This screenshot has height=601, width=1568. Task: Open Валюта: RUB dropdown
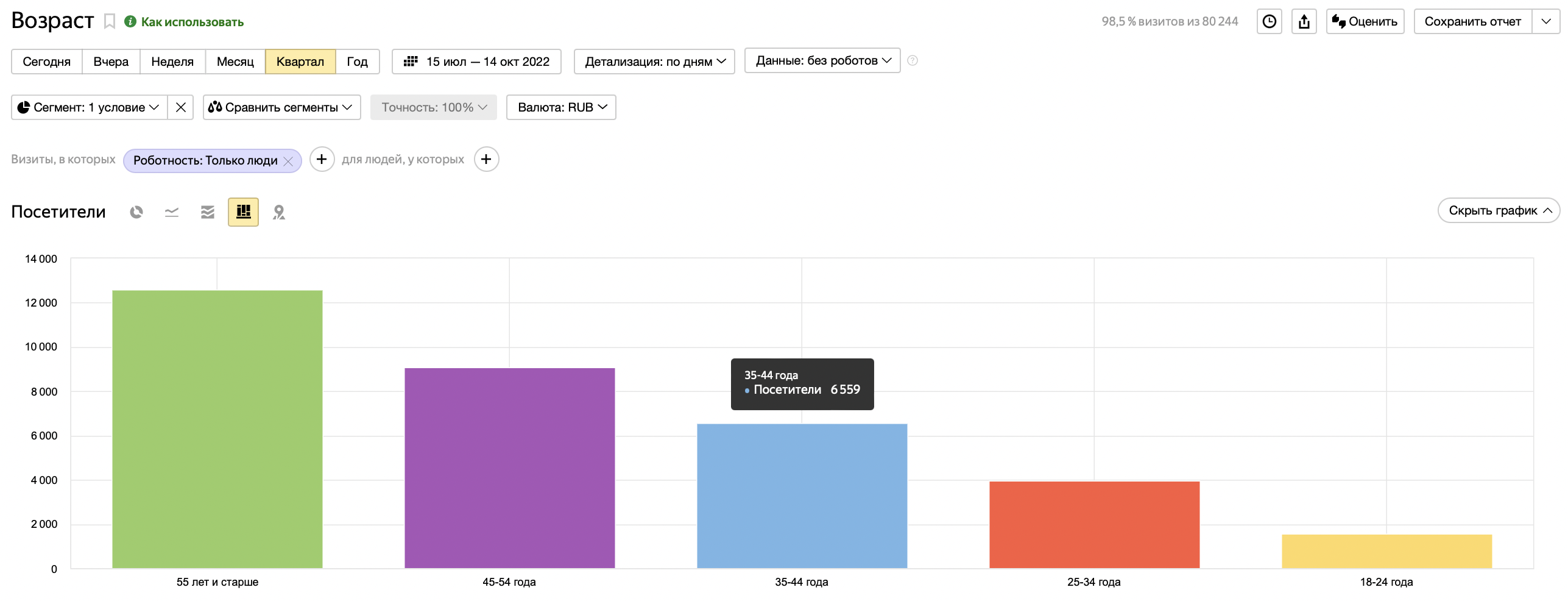pyautogui.click(x=561, y=107)
